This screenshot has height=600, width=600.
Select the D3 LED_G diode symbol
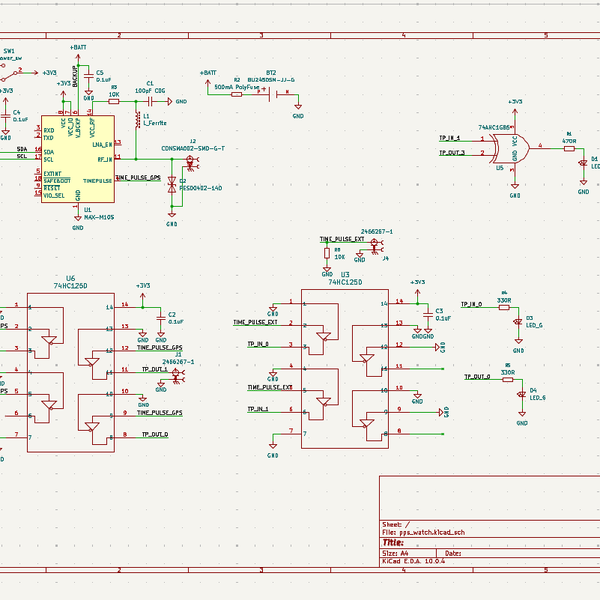pos(518,322)
